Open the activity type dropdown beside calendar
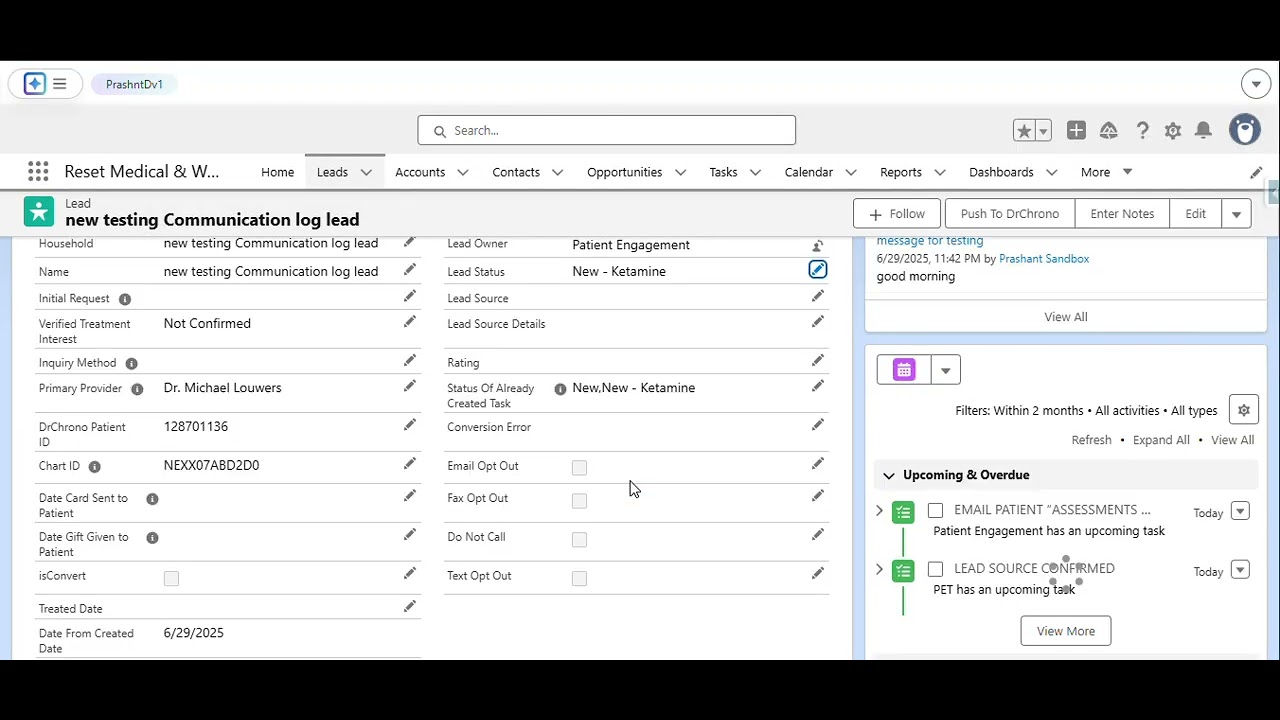1280x720 pixels. tap(946, 370)
